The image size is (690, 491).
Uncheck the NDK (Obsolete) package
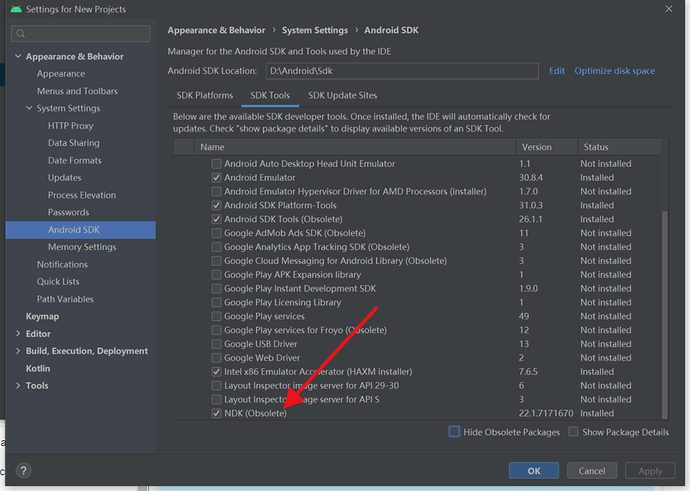pyautogui.click(x=216, y=413)
